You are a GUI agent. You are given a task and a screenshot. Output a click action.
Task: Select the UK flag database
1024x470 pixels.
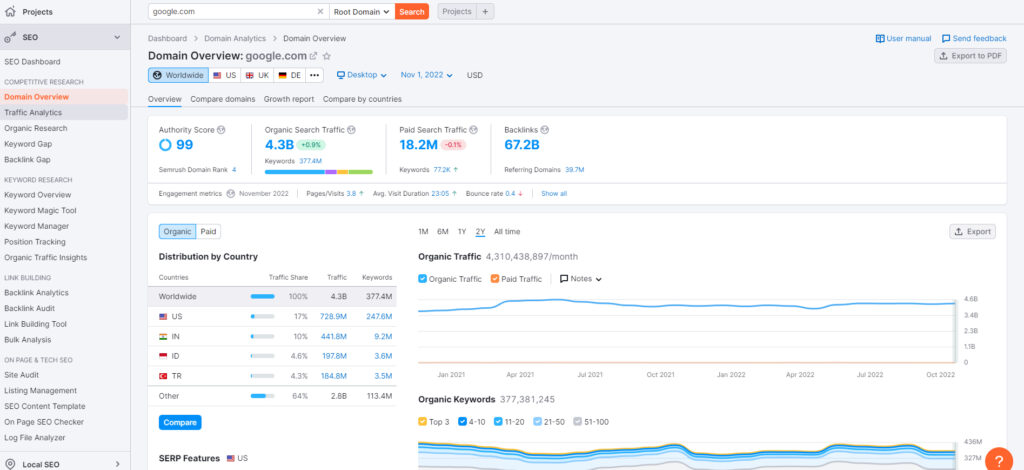pyautogui.click(x=257, y=75)
